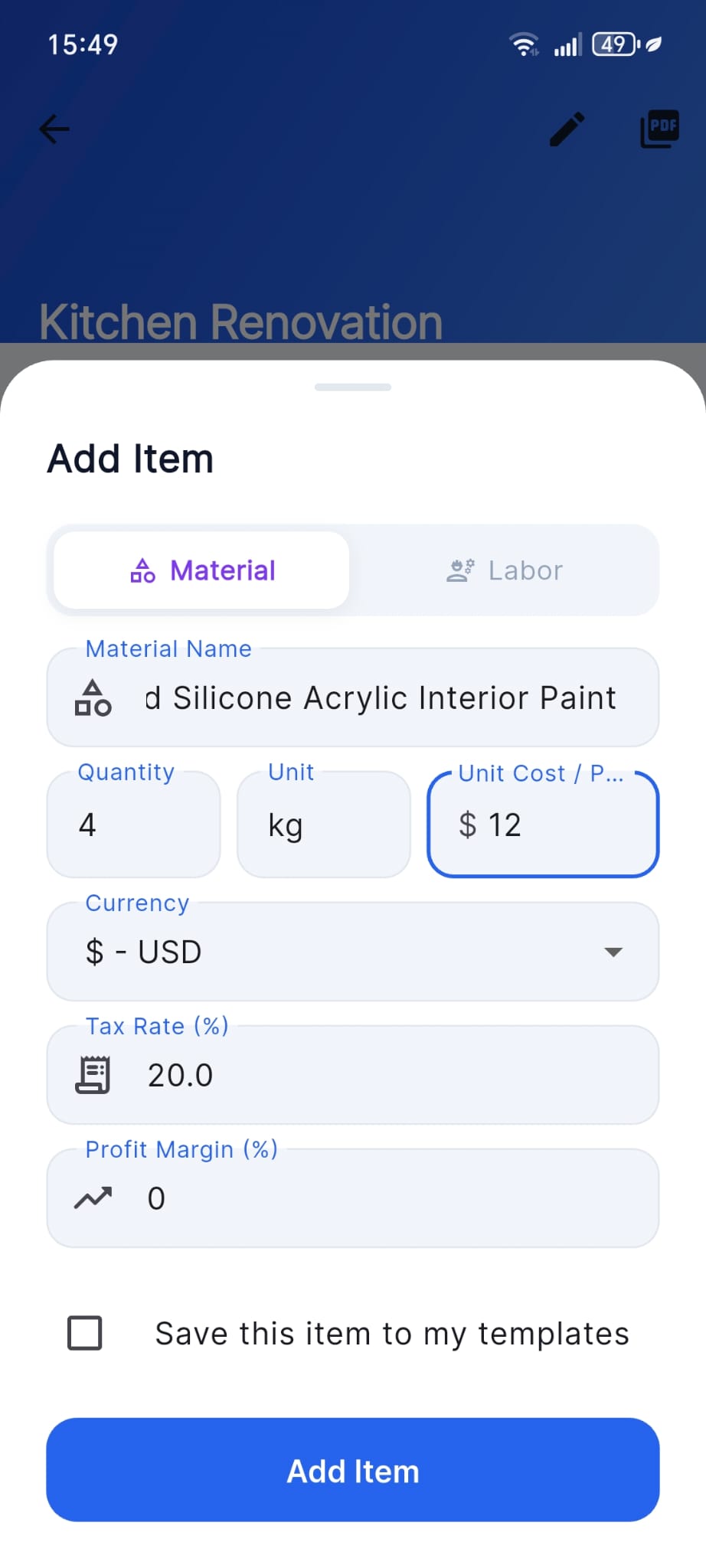Switch to the Labor tab
The image size is (706, 1568).
[505, 570]
